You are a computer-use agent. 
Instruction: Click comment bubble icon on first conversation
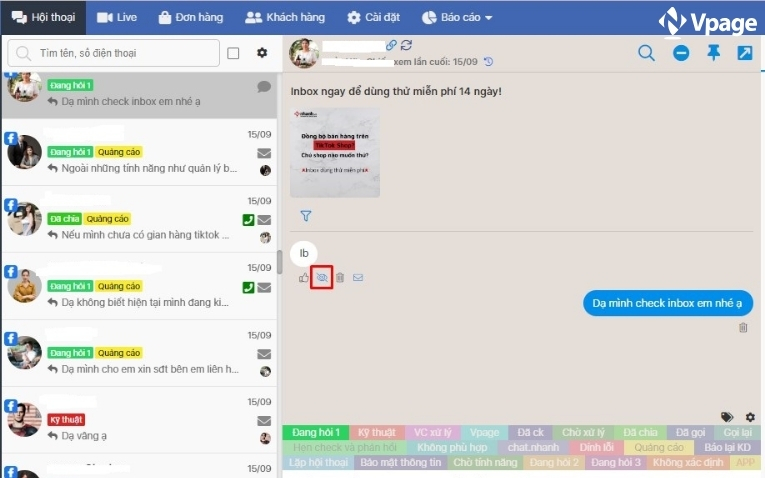264,87
